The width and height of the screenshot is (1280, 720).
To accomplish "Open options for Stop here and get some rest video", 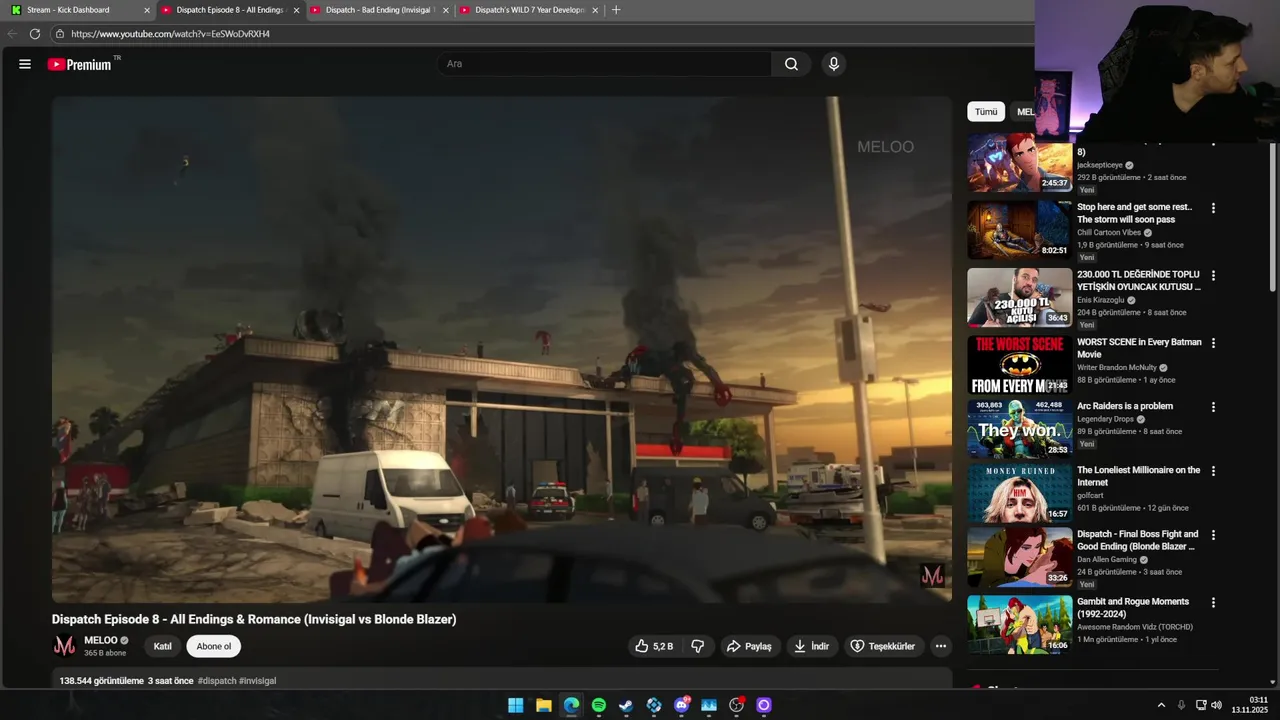I will pos(1214,208).
